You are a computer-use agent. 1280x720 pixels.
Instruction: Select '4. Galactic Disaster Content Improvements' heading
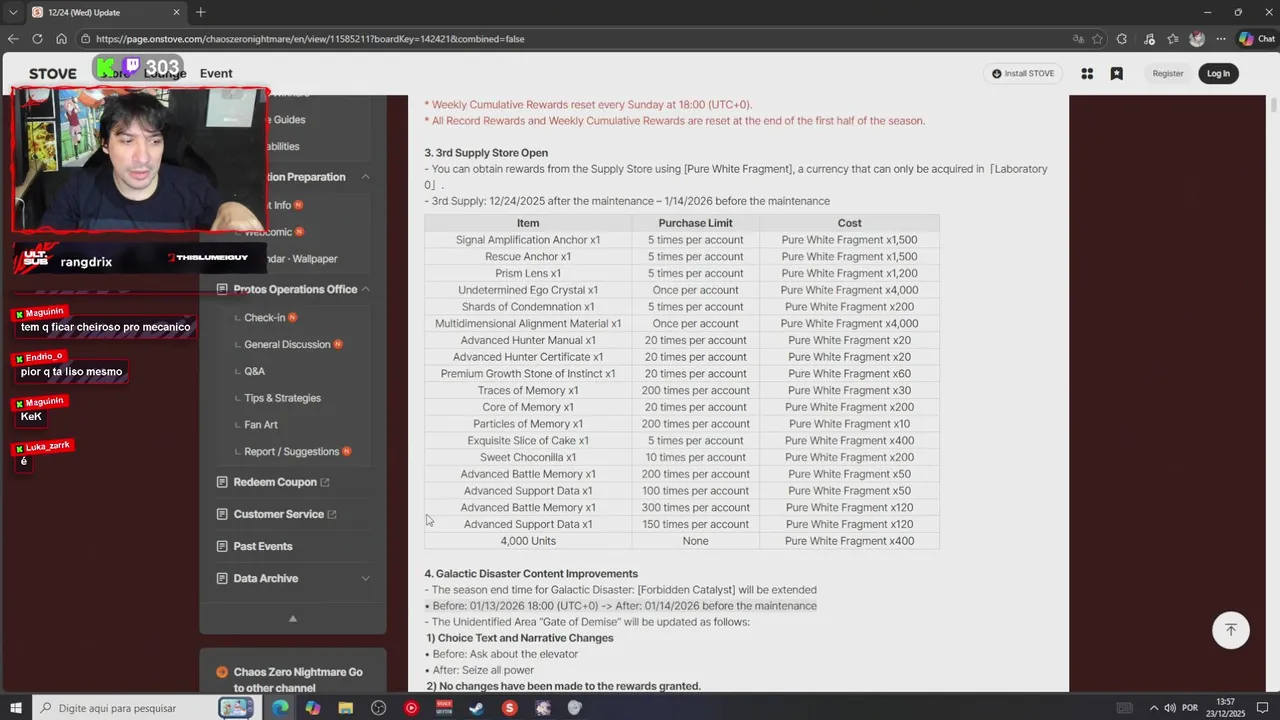531,574
